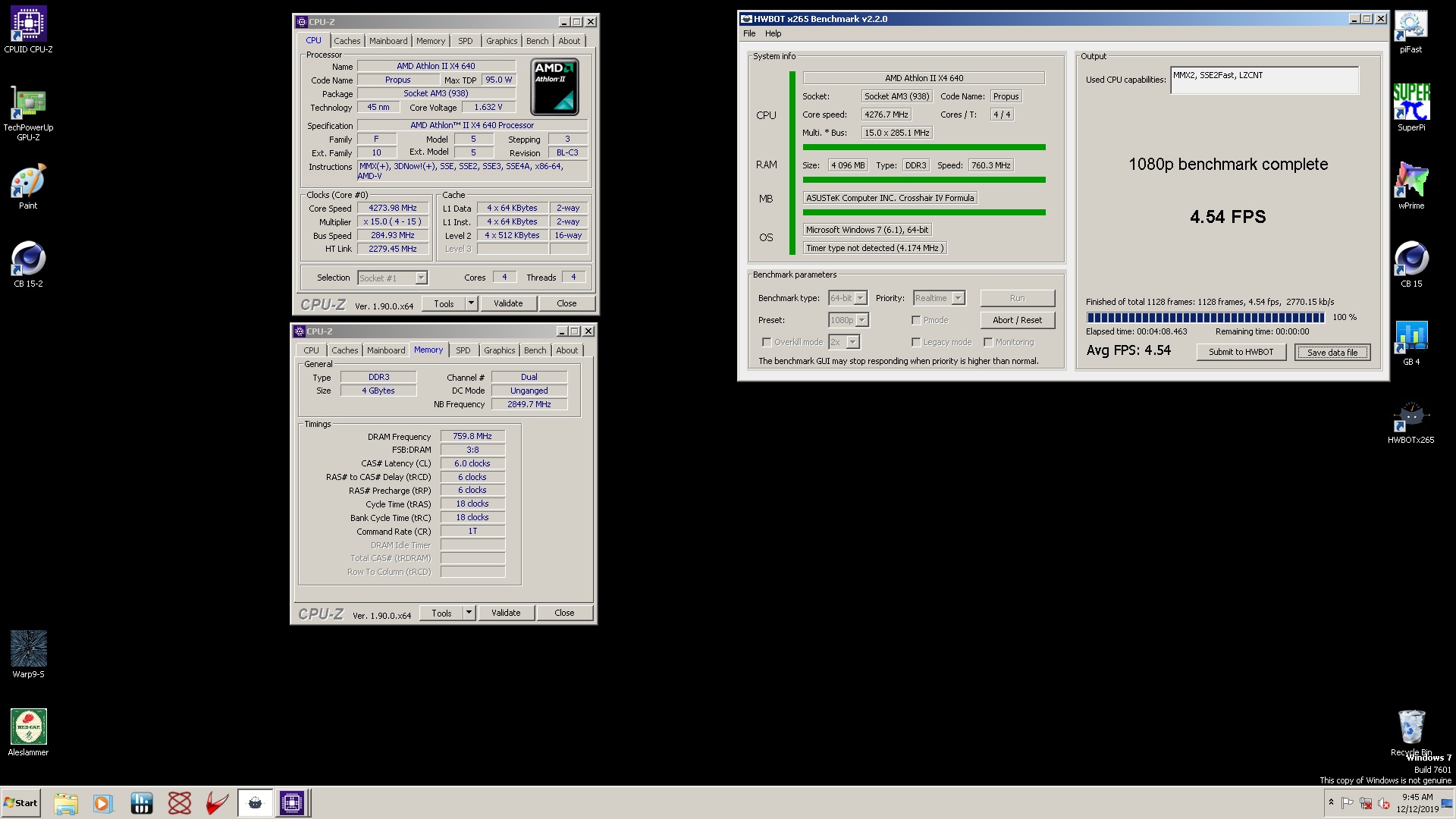Open HWBOTx265 desktop shortcut
This screenshot has height=819, width=1456.
1410,422
